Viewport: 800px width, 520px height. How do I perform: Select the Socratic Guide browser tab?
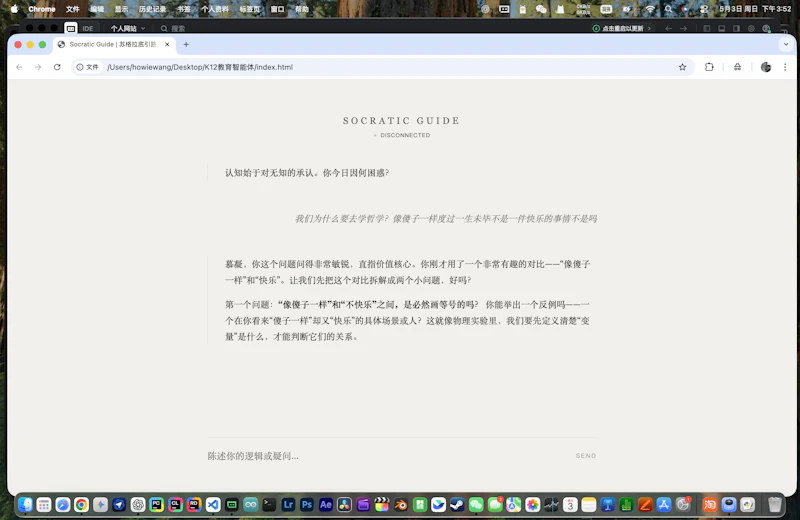pos(113,44)
